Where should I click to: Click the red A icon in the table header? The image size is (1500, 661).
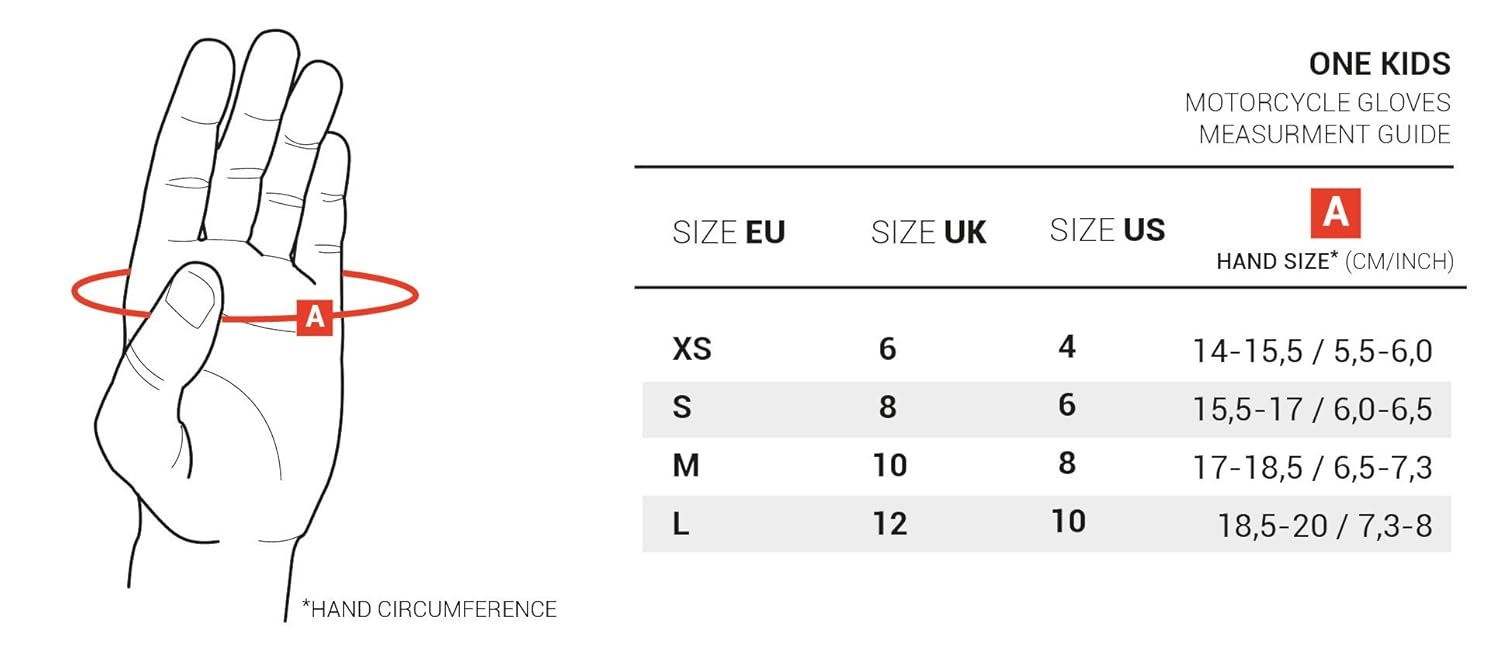[1336, 213]
